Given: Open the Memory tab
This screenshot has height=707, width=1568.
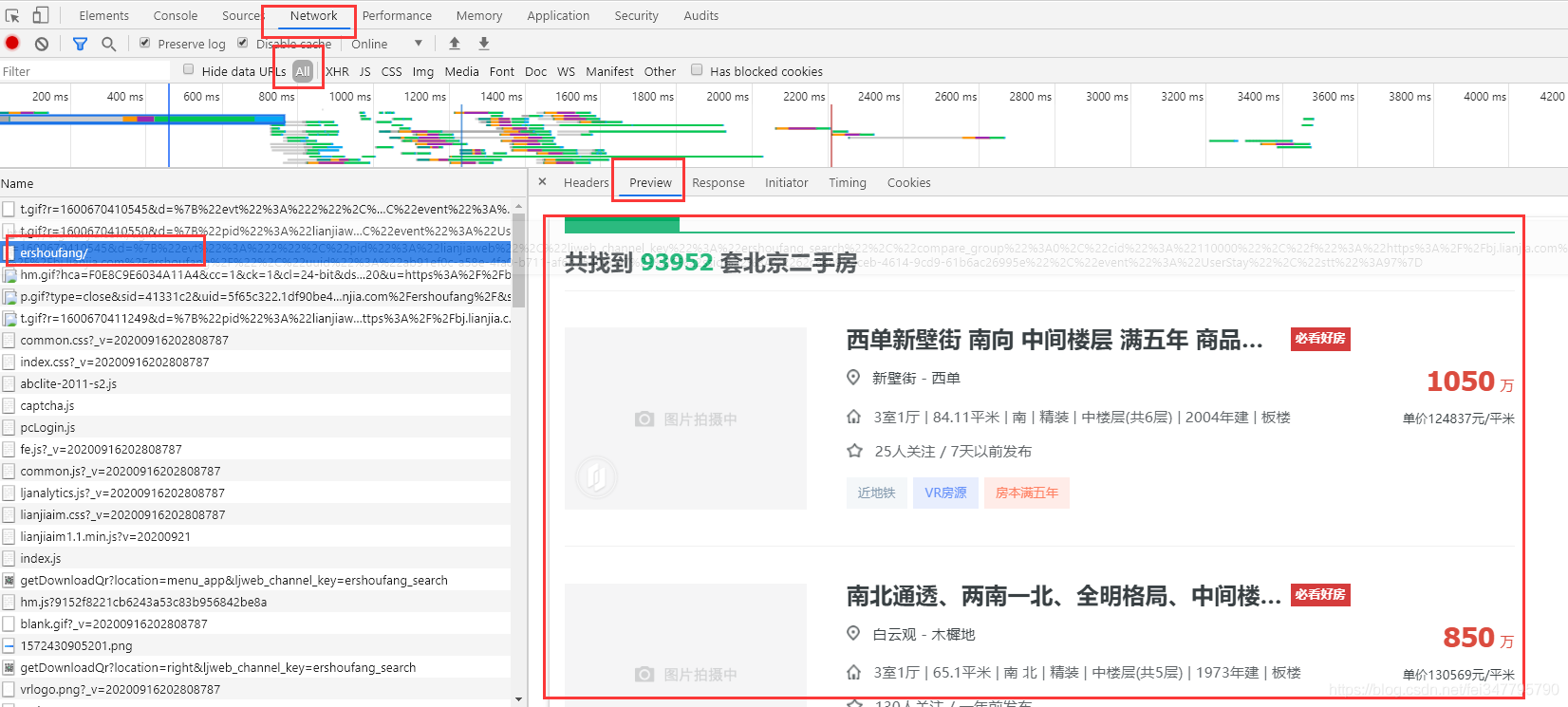Looking at the screenshot, I should pyautogui.click(x=479, y=15).
